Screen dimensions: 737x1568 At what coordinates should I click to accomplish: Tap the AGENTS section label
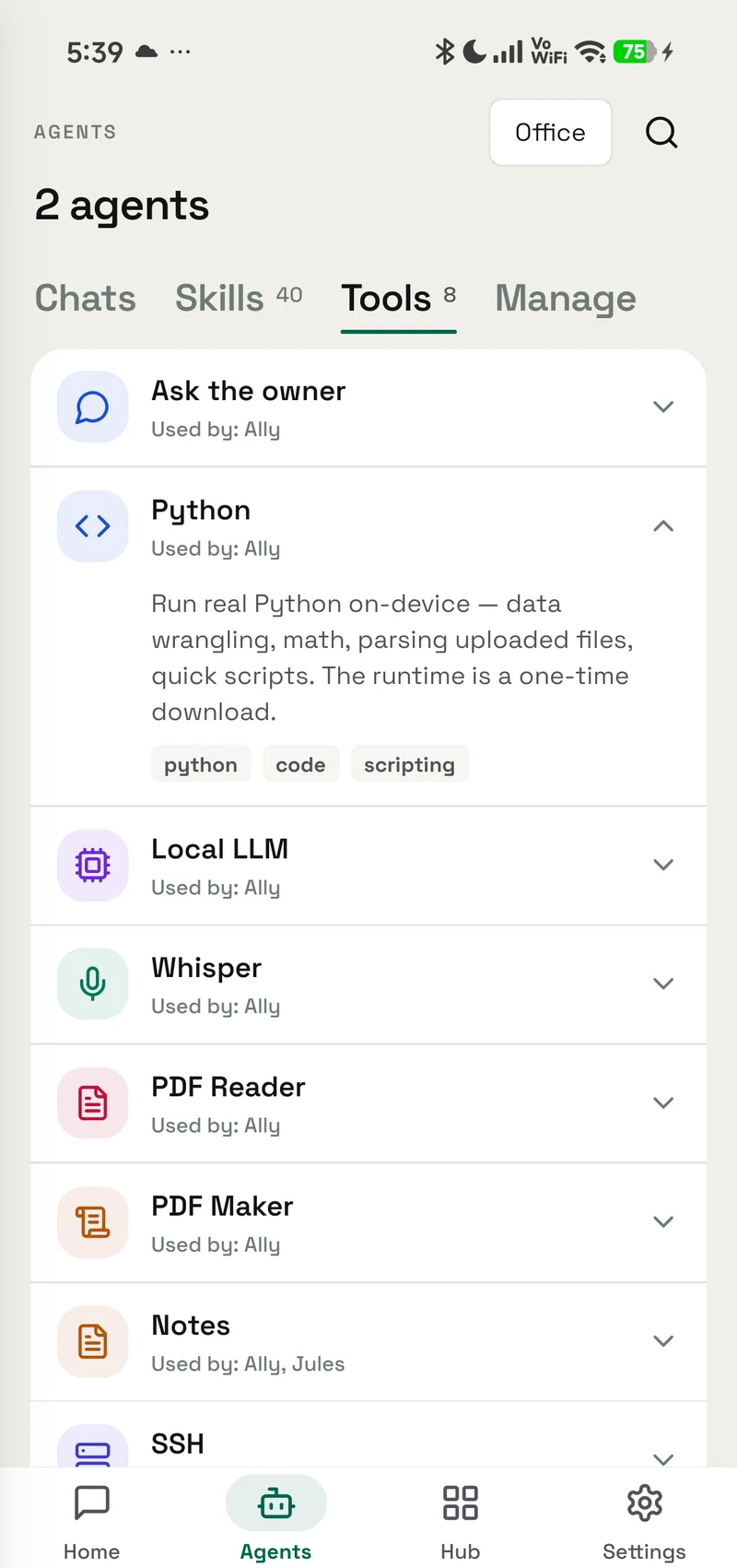tap(76, 133)
